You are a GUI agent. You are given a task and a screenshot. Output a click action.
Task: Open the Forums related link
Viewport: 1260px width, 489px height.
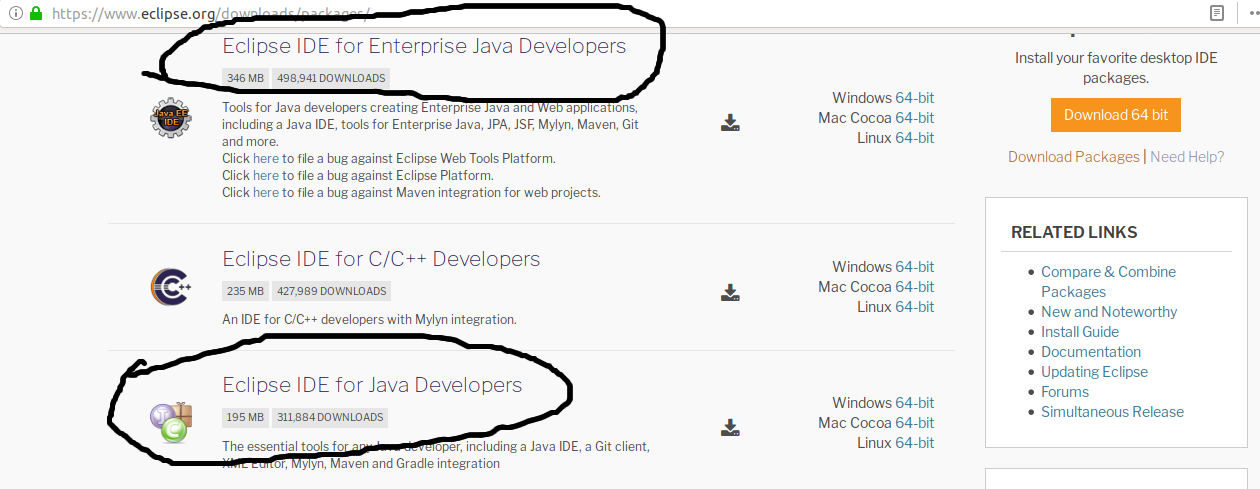click(x=1065, y=392)
